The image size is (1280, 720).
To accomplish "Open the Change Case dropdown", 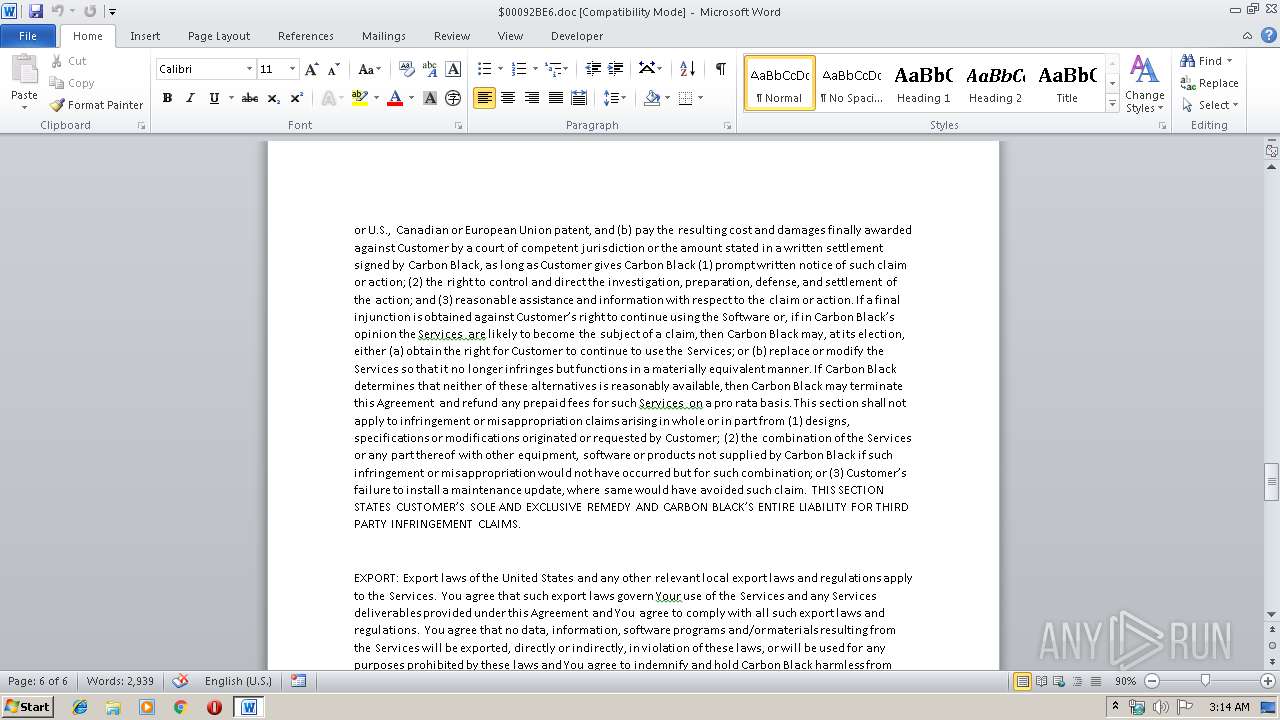I will pos(368,69).
